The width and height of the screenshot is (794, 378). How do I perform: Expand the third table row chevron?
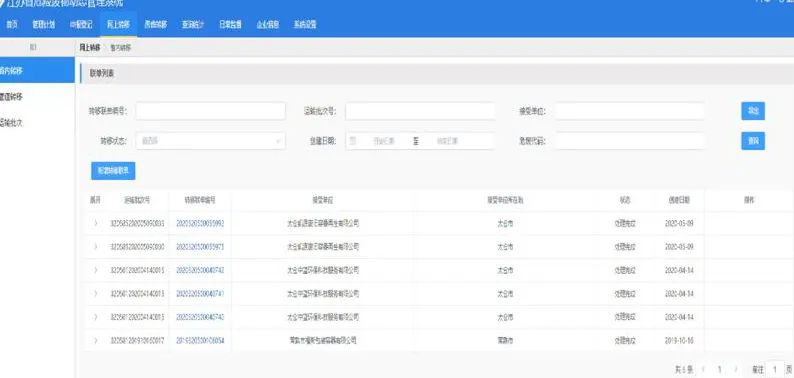coord(95,271)
